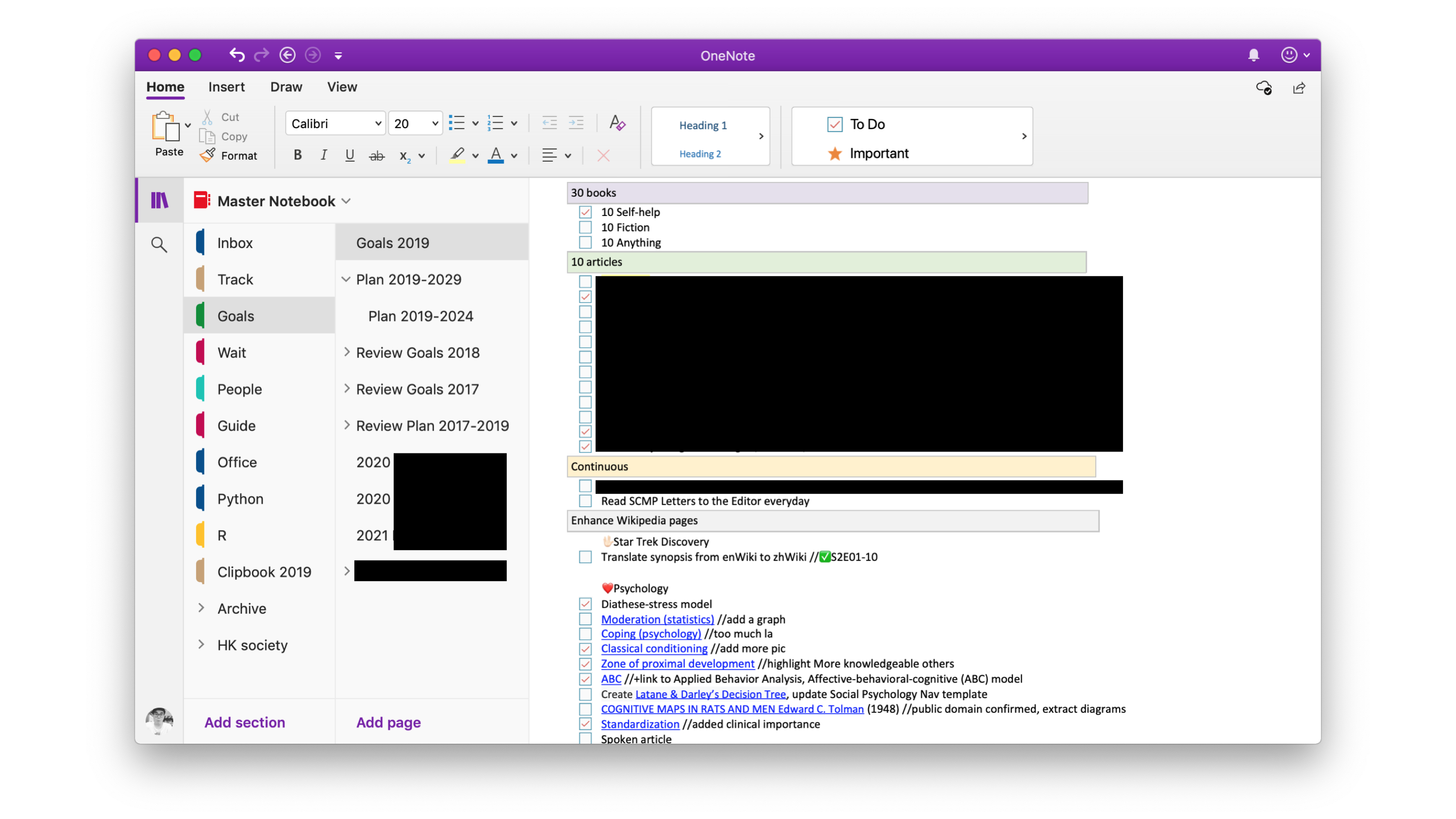Apply strikethrough formatting icon
The image size is (1456, 819).
[x=376, y=155]
